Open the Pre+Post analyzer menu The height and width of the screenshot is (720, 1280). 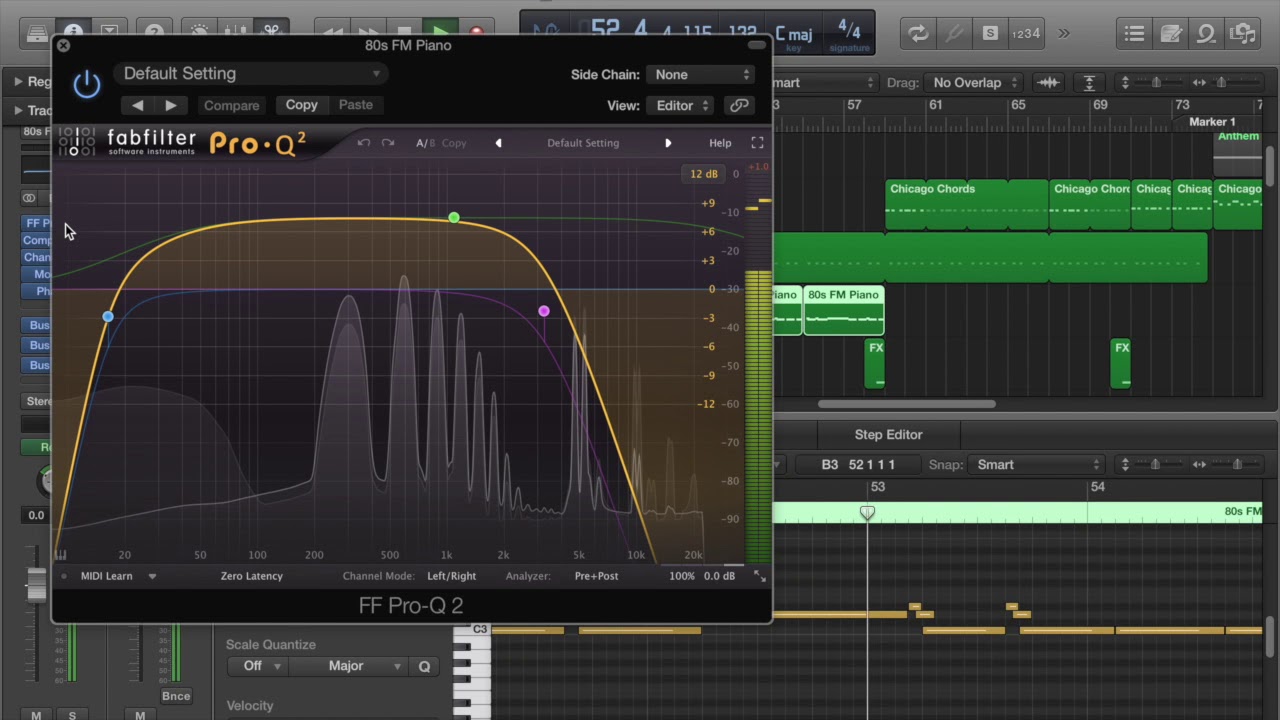click(x=596, y=576)
